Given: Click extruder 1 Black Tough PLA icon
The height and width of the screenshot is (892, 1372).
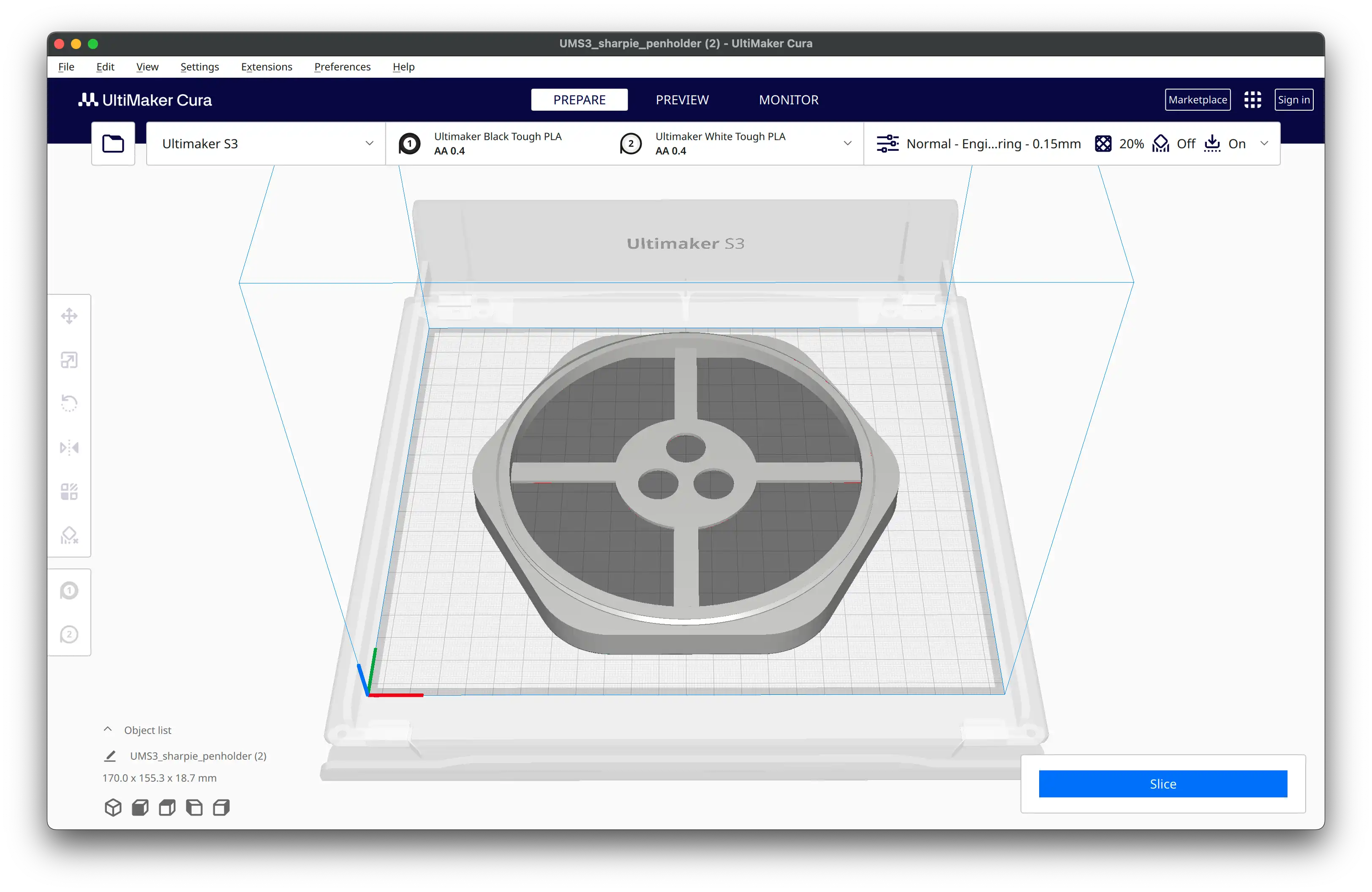Looking at the screenshot, I should (409, 144).
